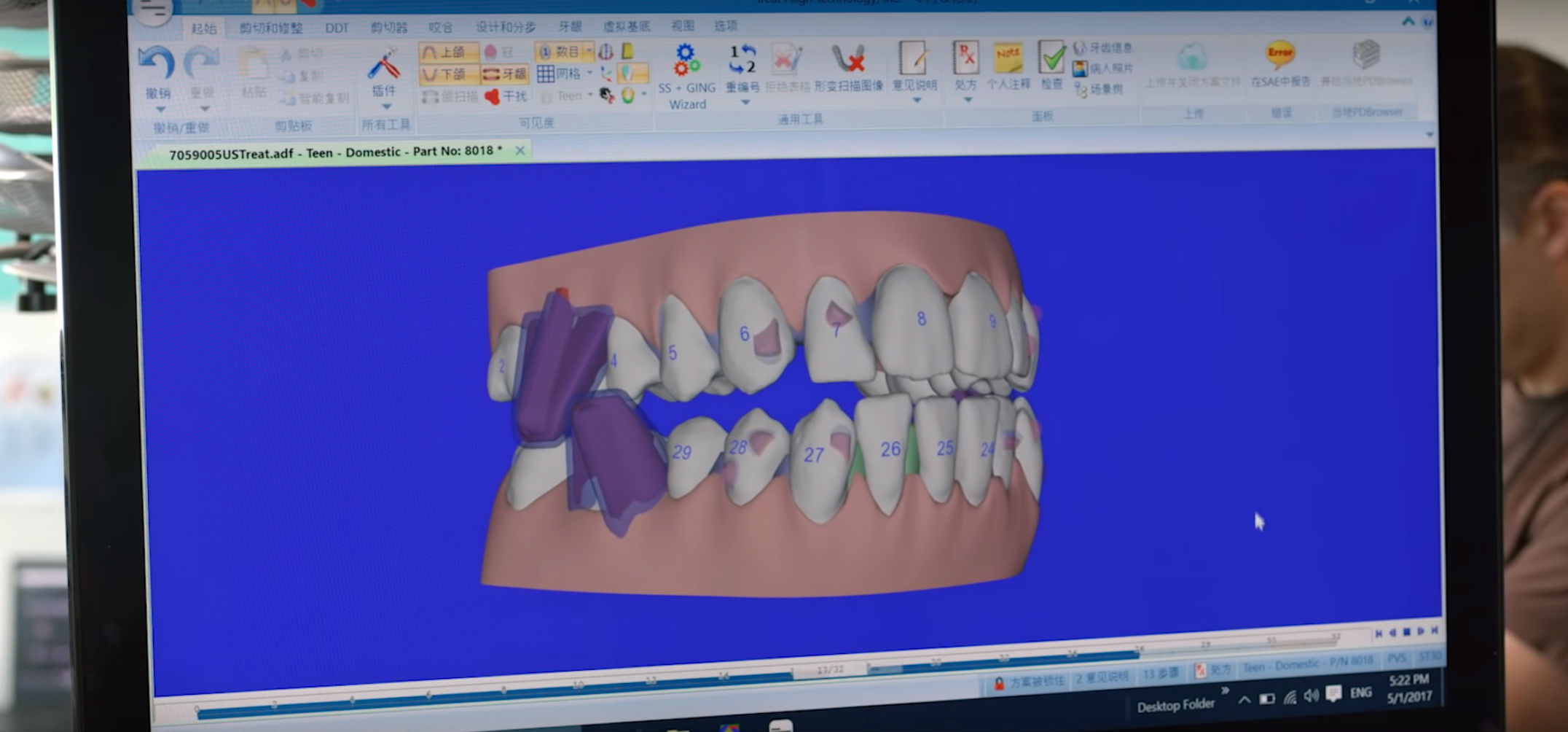This screenshot has width=1568, height=732.
Task: Click the application menu round button
Action: [x=153, y=10]
